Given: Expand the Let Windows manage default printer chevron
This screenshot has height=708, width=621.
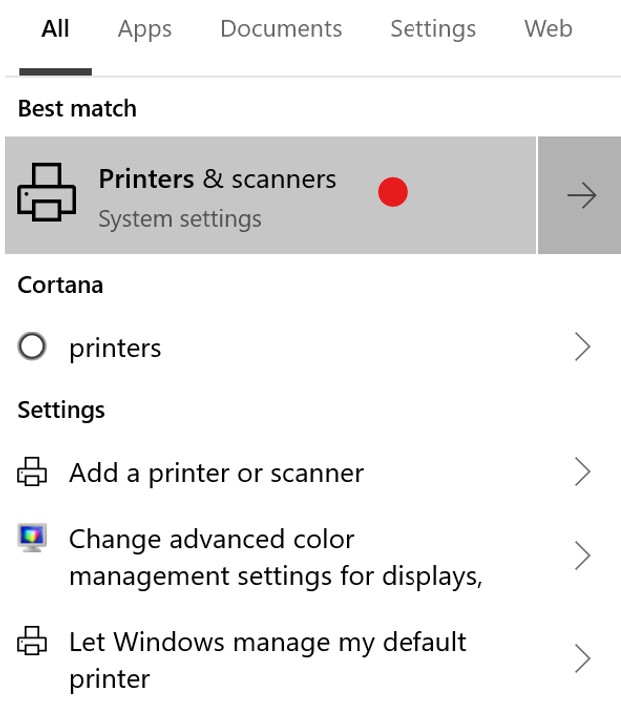Looking at the screenshot, I should [x=582, y=659].
